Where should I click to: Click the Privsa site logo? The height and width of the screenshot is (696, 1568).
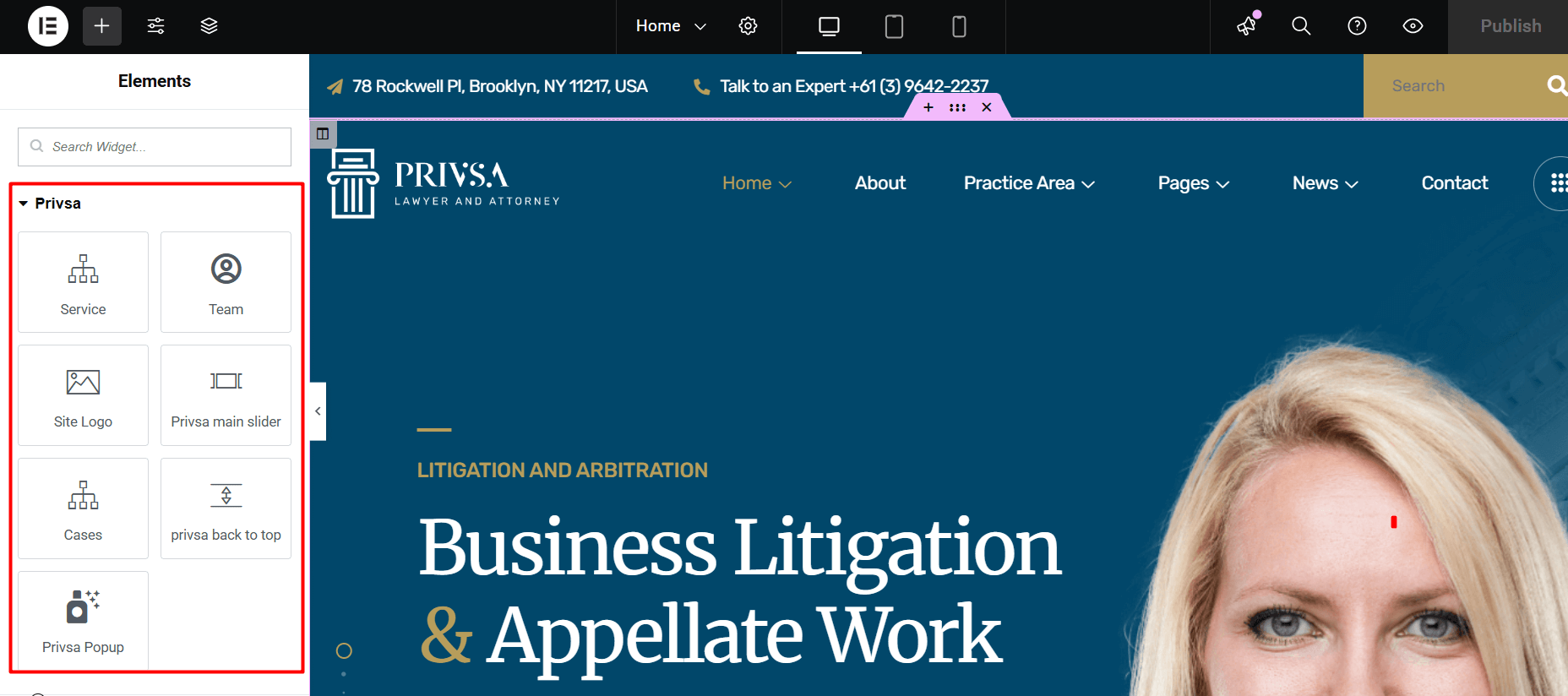tap(444, 183)
